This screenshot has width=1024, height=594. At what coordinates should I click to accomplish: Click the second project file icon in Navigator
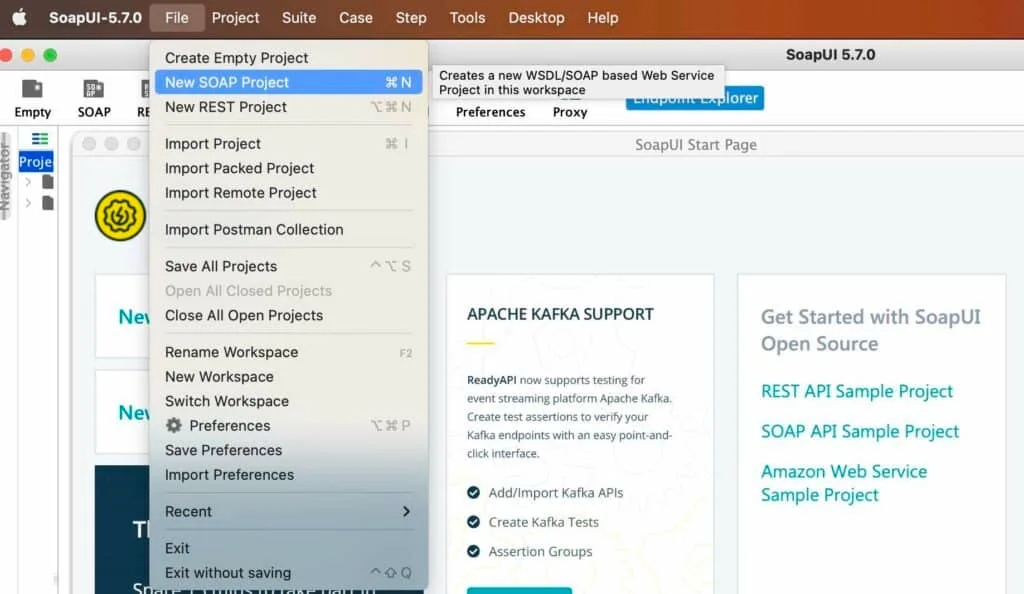pyautogui.click(x=48, y=203)
